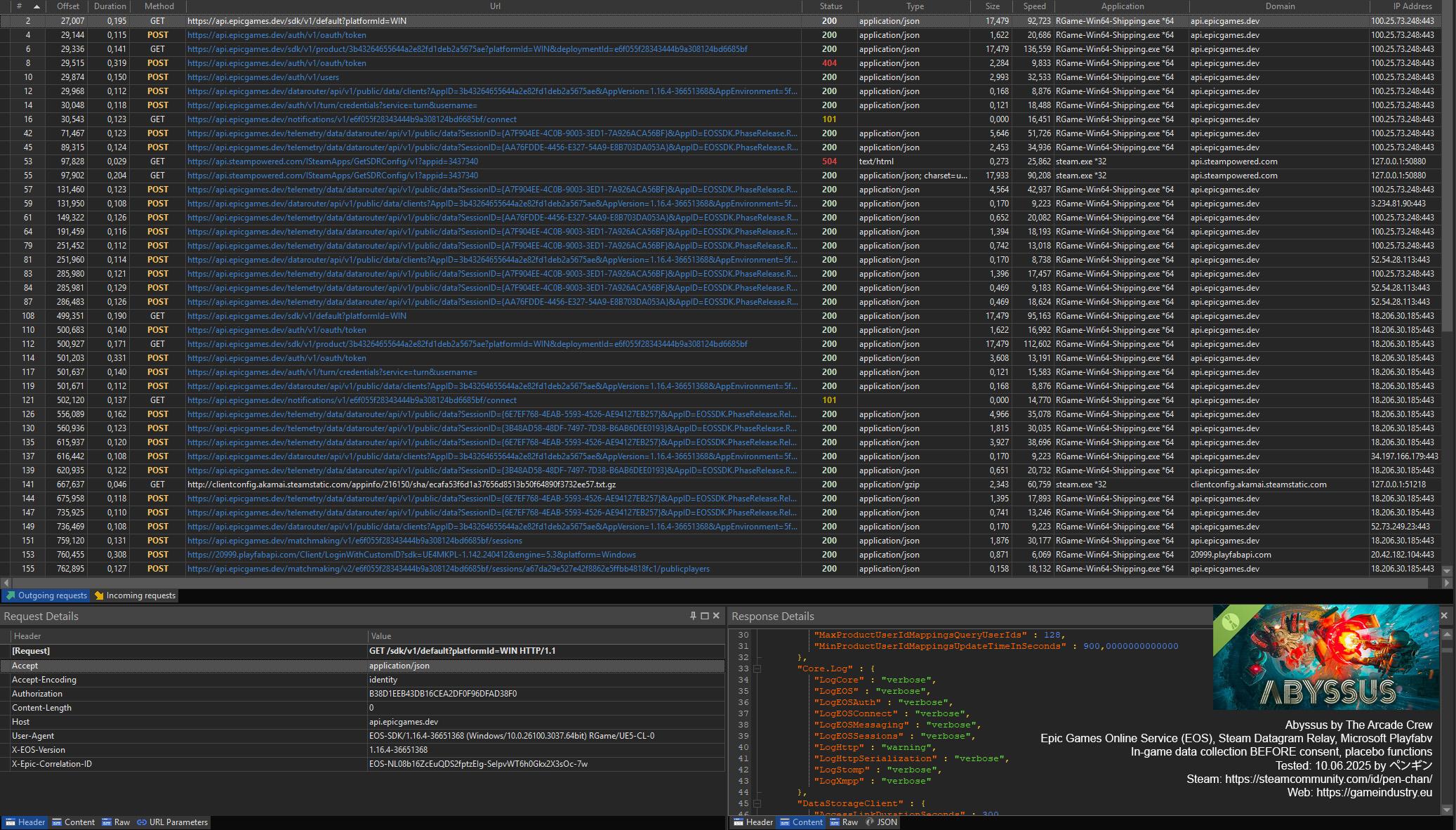The width and height of the screenshot is (1456, 830).
Task: Open the playfabapi.com LoginWithCustomID URL
Action: (411, 555)
